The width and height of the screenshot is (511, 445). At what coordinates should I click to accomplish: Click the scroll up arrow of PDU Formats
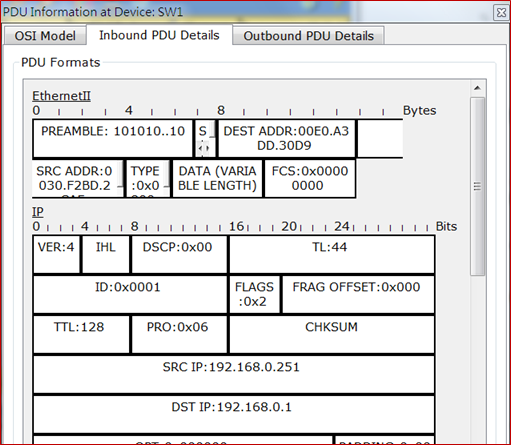point(477,88)
